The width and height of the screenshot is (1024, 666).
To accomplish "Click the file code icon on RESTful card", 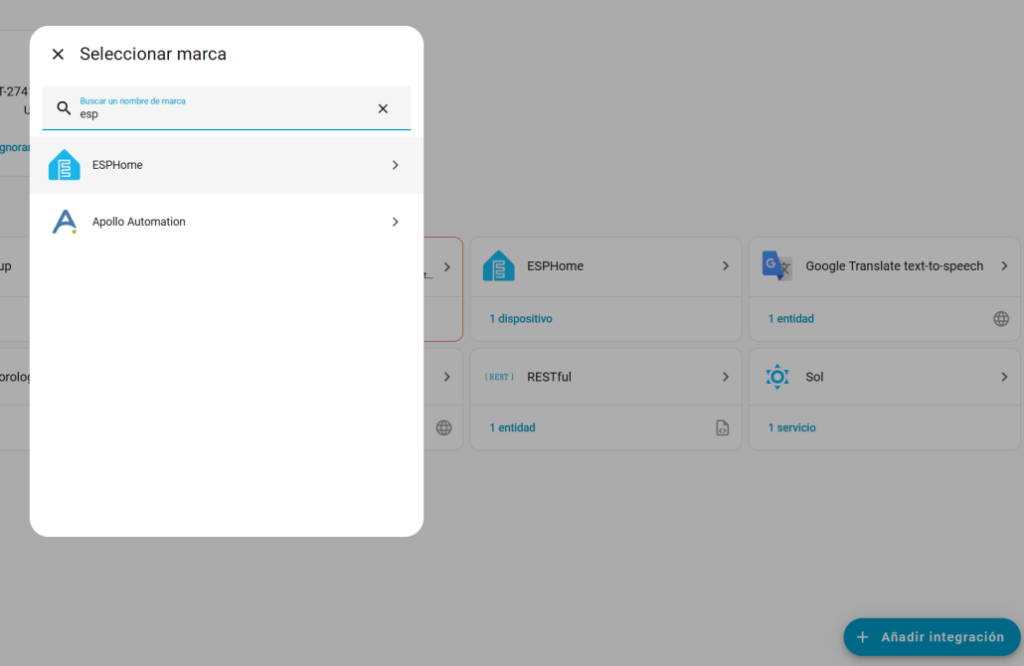I will click(722, 428).
